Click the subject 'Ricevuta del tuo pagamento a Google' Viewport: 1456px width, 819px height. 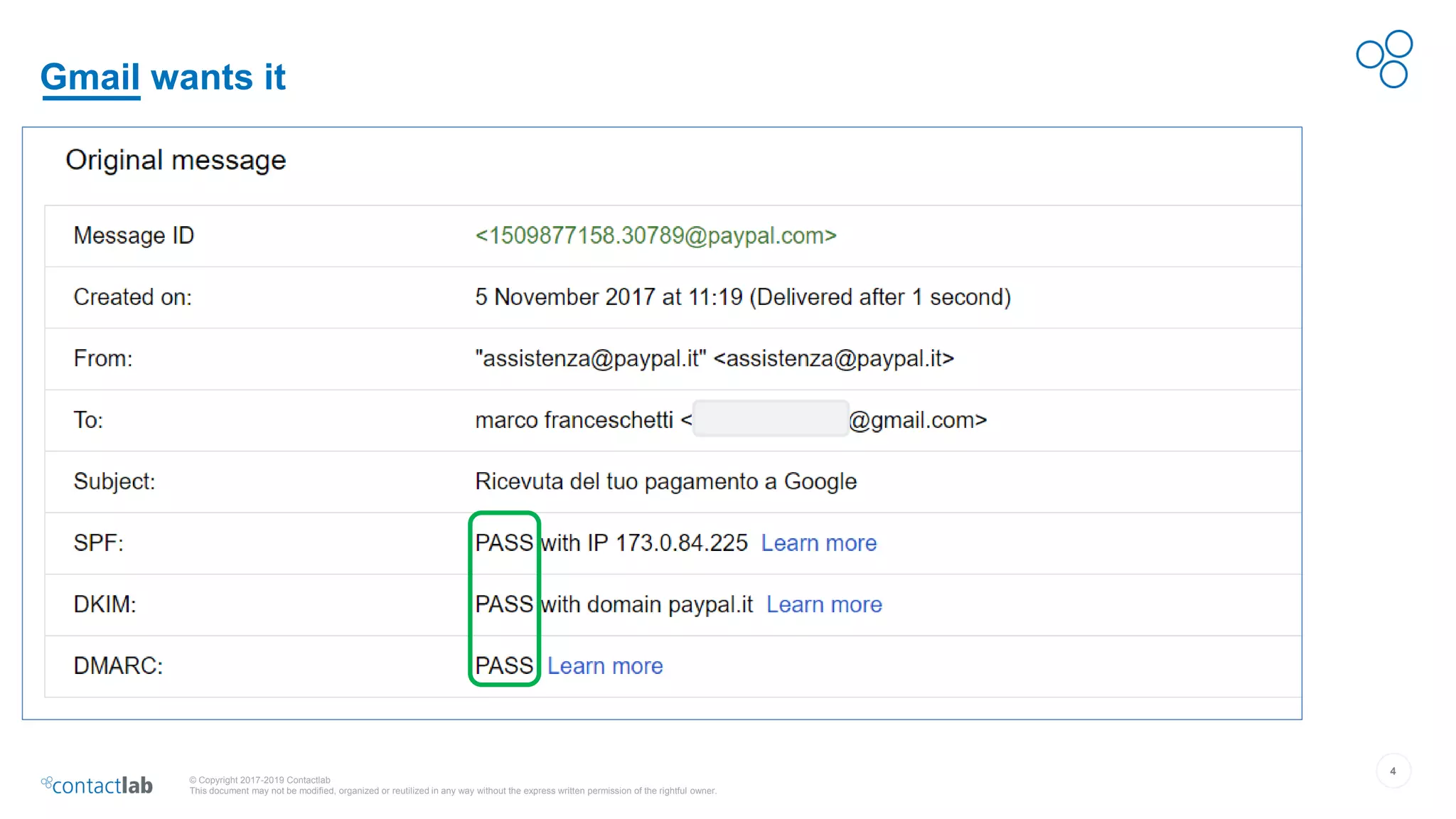coord(666,481)
